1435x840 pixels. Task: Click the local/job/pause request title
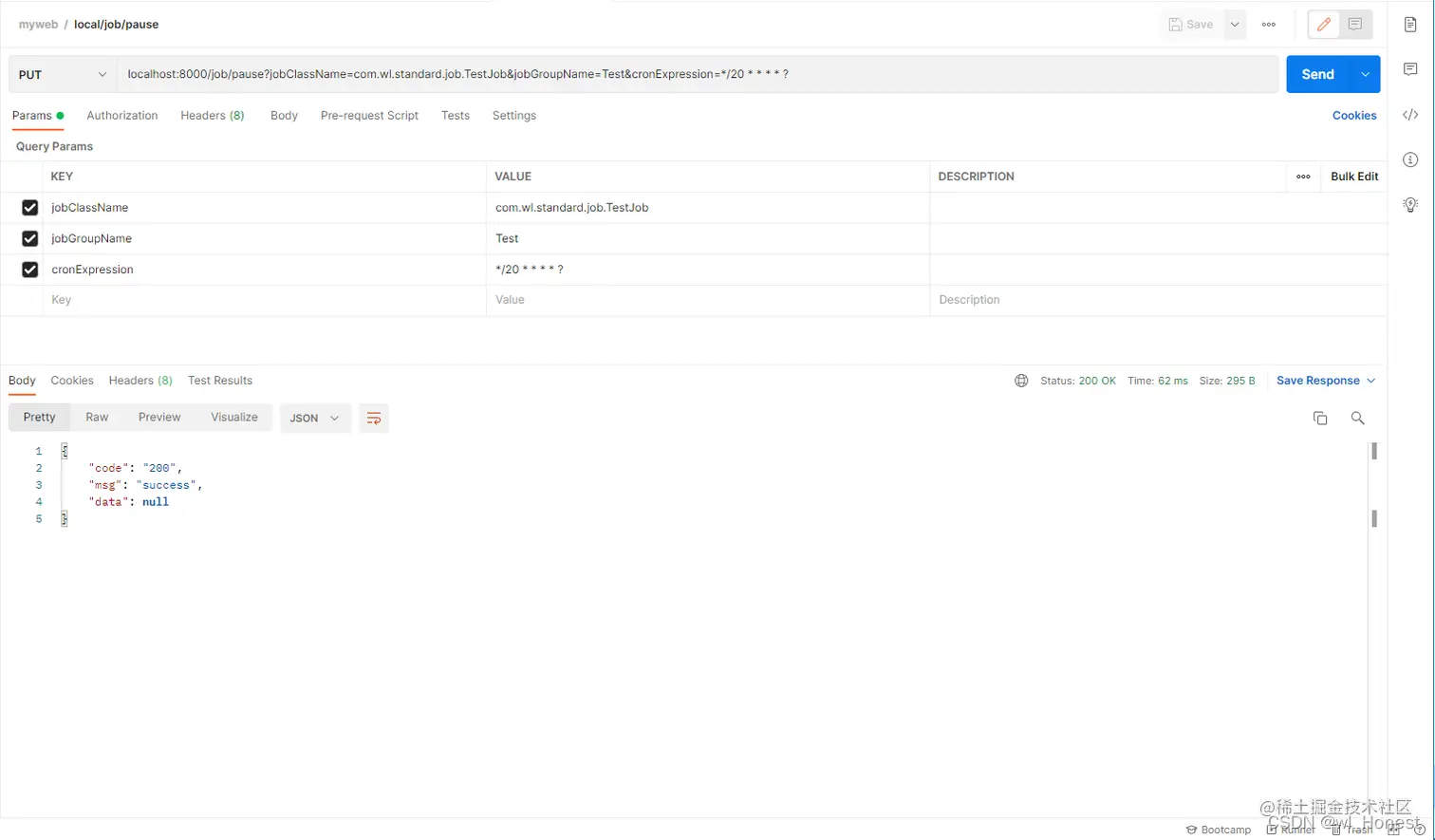click(x=116, y=25)
